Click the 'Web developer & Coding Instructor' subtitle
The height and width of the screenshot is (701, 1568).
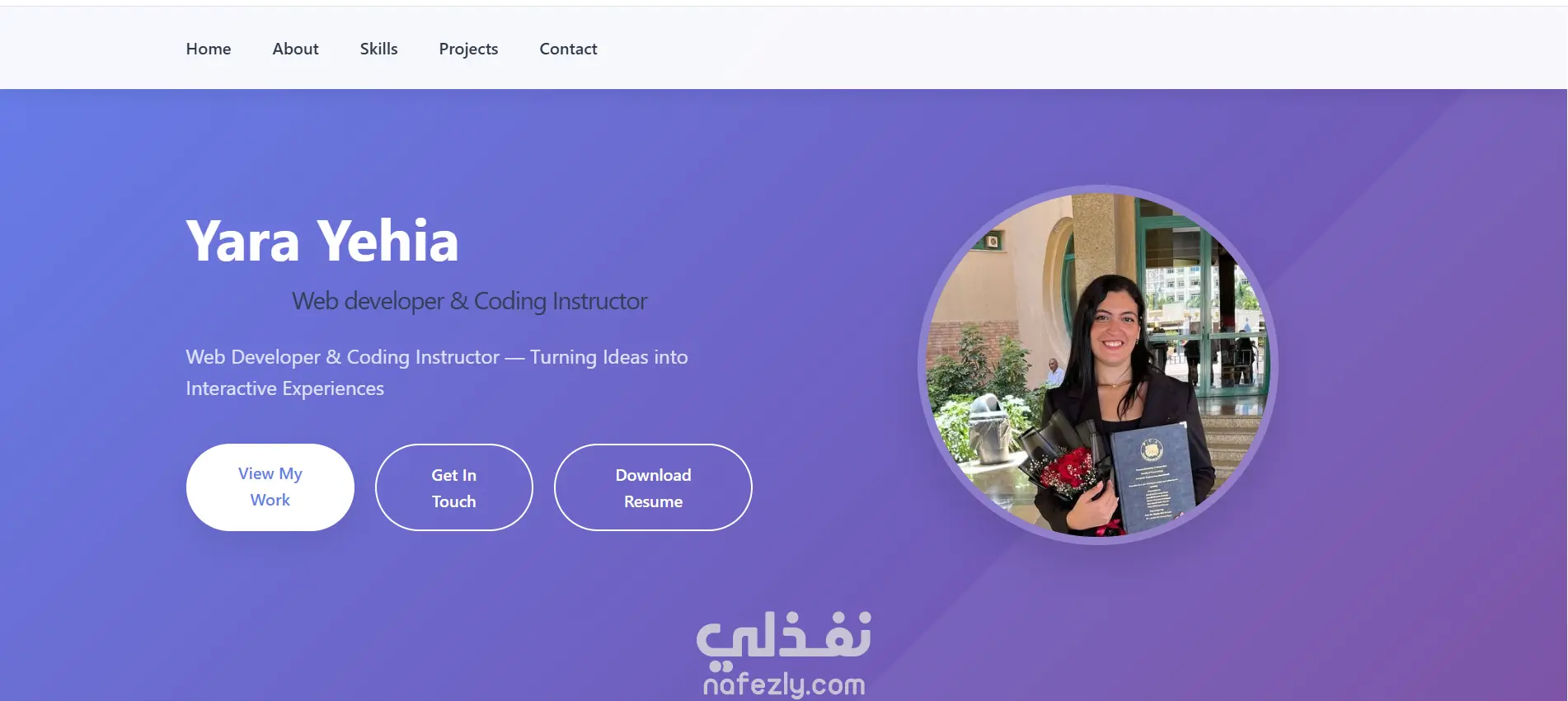tap(470, 301)
